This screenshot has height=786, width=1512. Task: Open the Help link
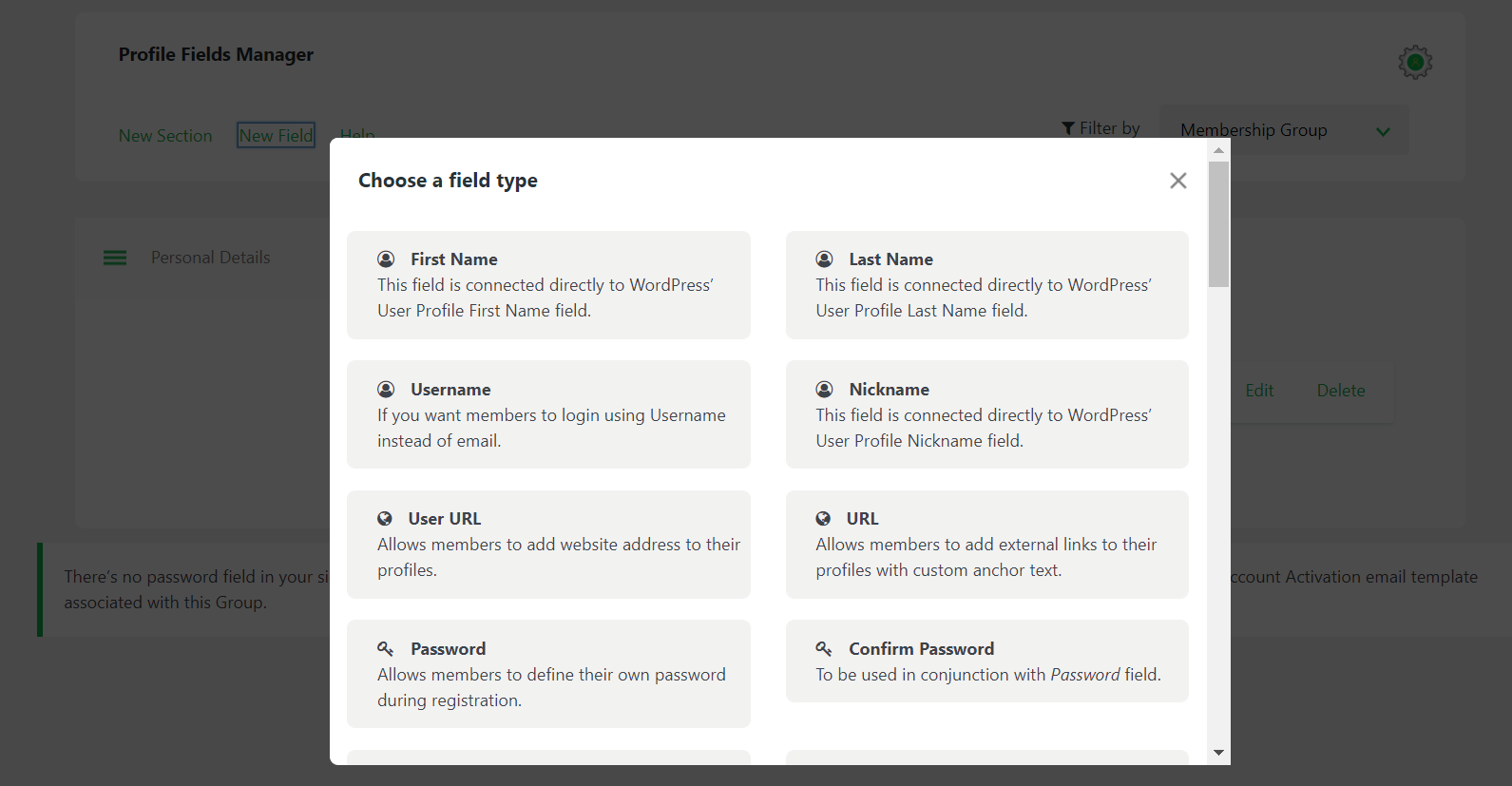[356, 135]
